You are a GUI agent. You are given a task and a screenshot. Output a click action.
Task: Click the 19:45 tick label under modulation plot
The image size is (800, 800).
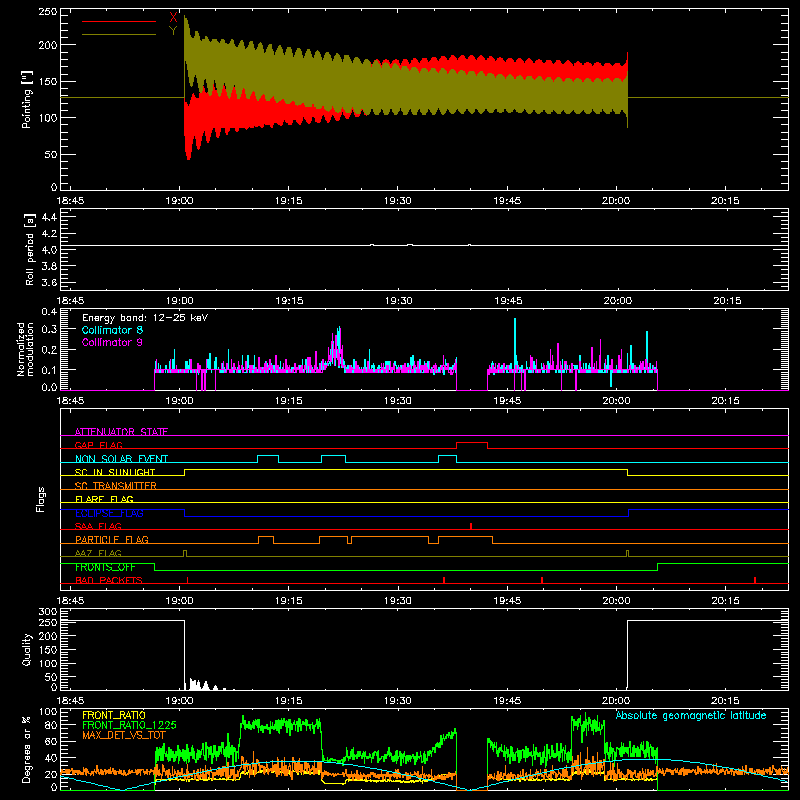pos(507,401)
